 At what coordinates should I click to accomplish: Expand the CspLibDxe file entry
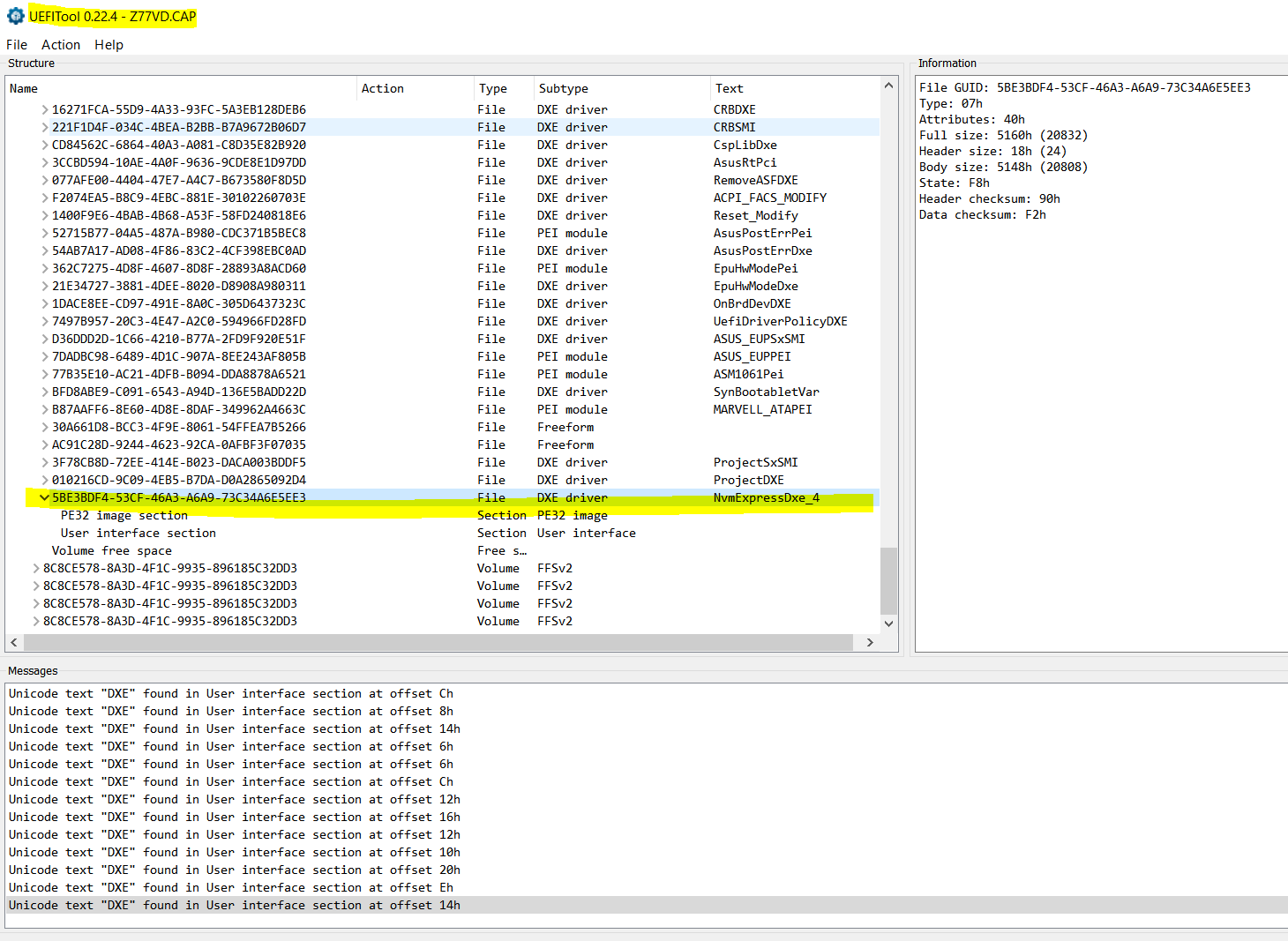click(45, 146)
